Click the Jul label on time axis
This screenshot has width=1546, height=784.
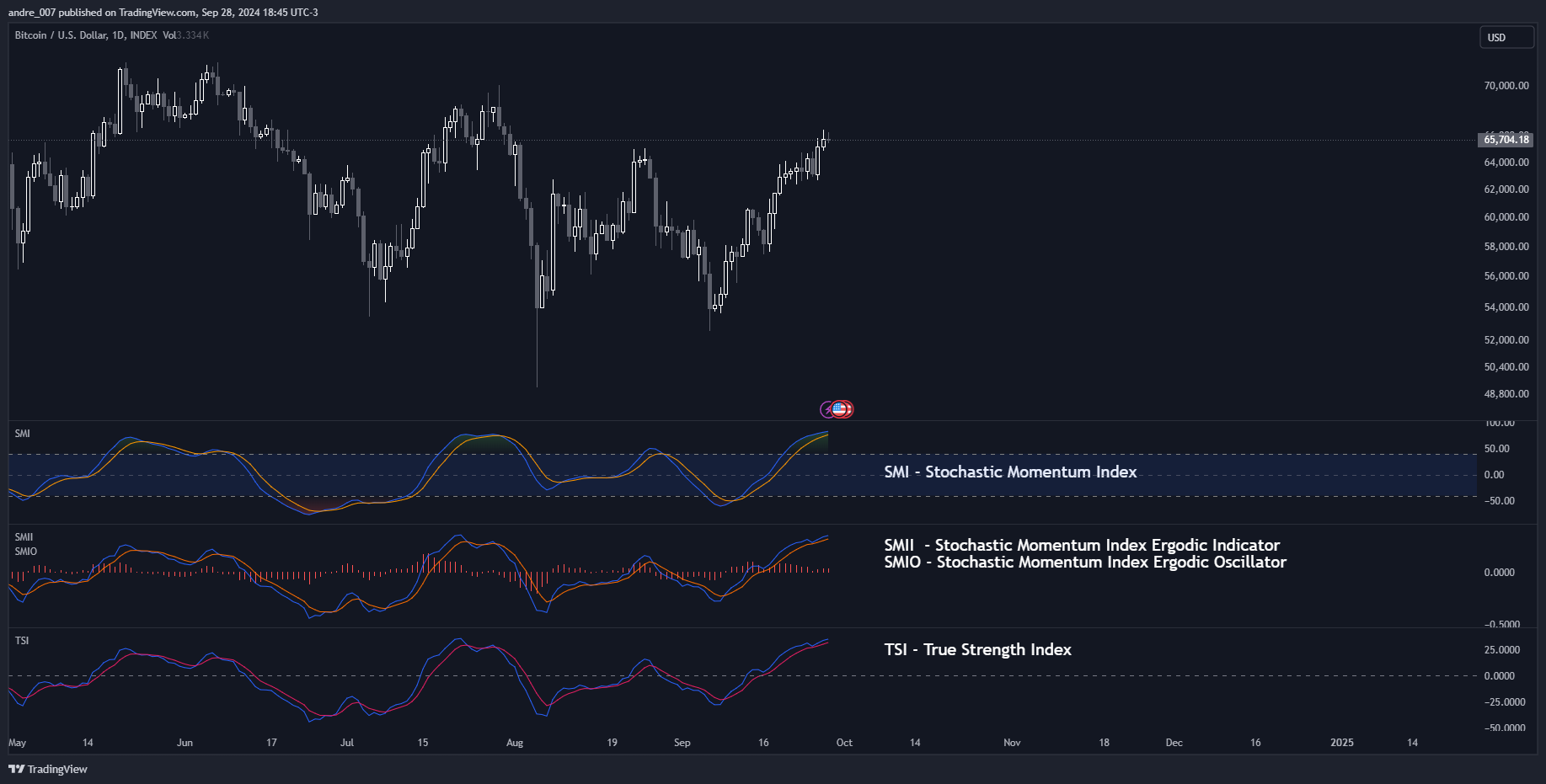(347, 743)
